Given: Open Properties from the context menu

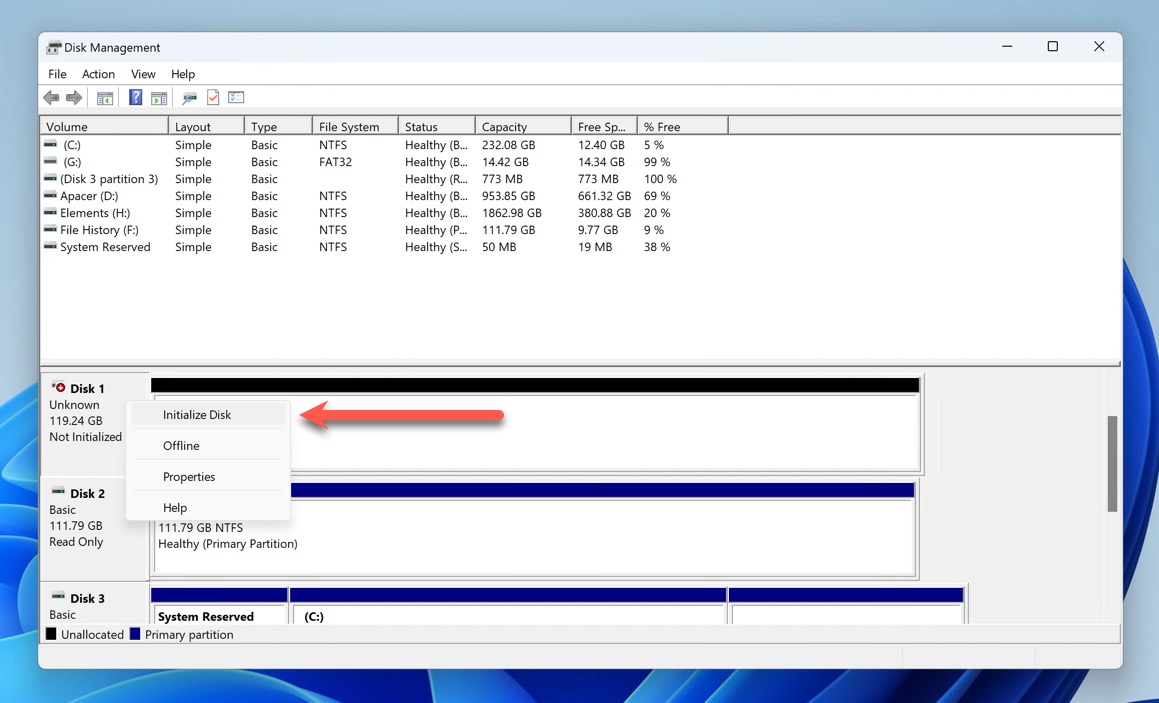Looking at the screenshot, I should (189, 477).
